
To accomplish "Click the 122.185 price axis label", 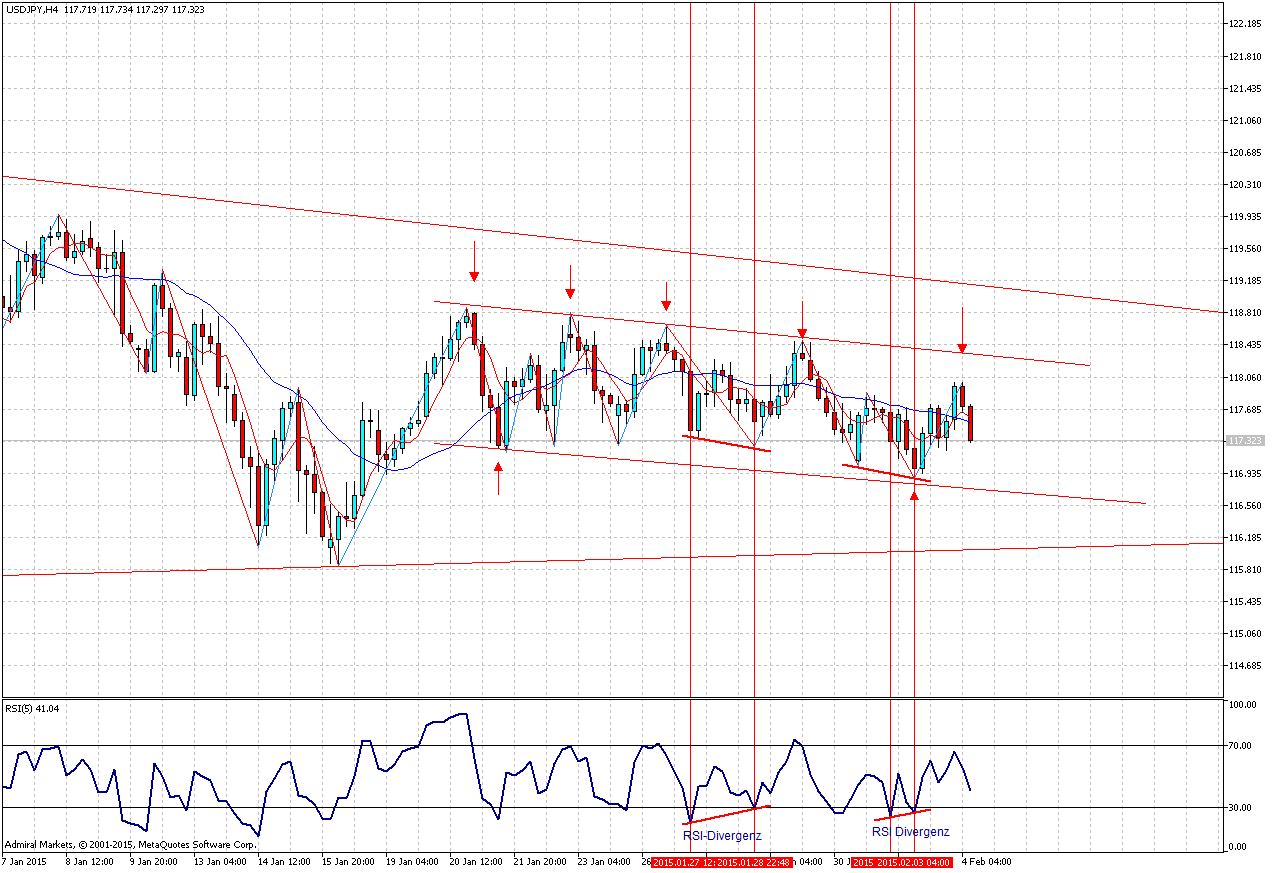I will (x=1246, y=24).
